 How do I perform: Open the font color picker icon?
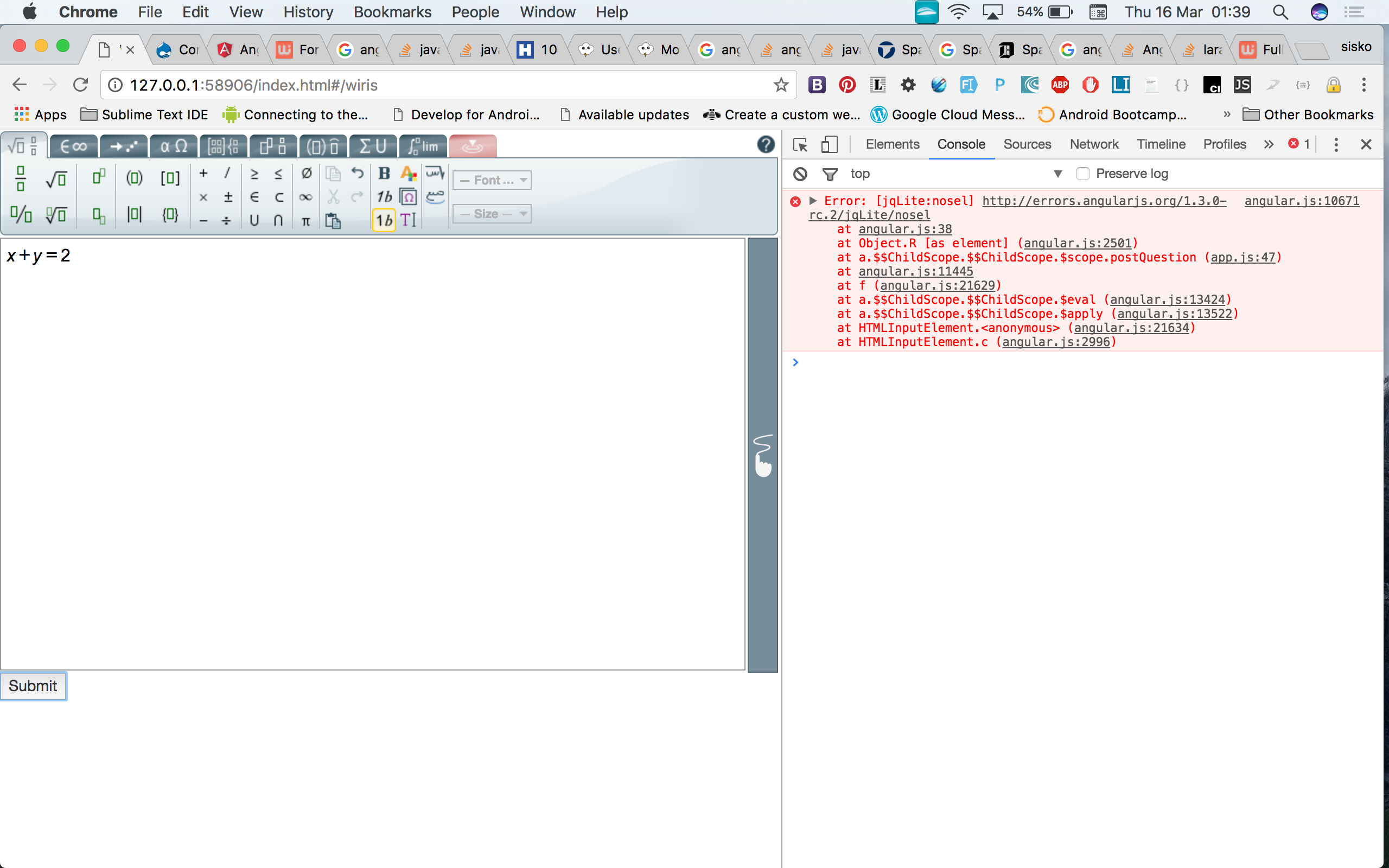[x=409, y=173]
